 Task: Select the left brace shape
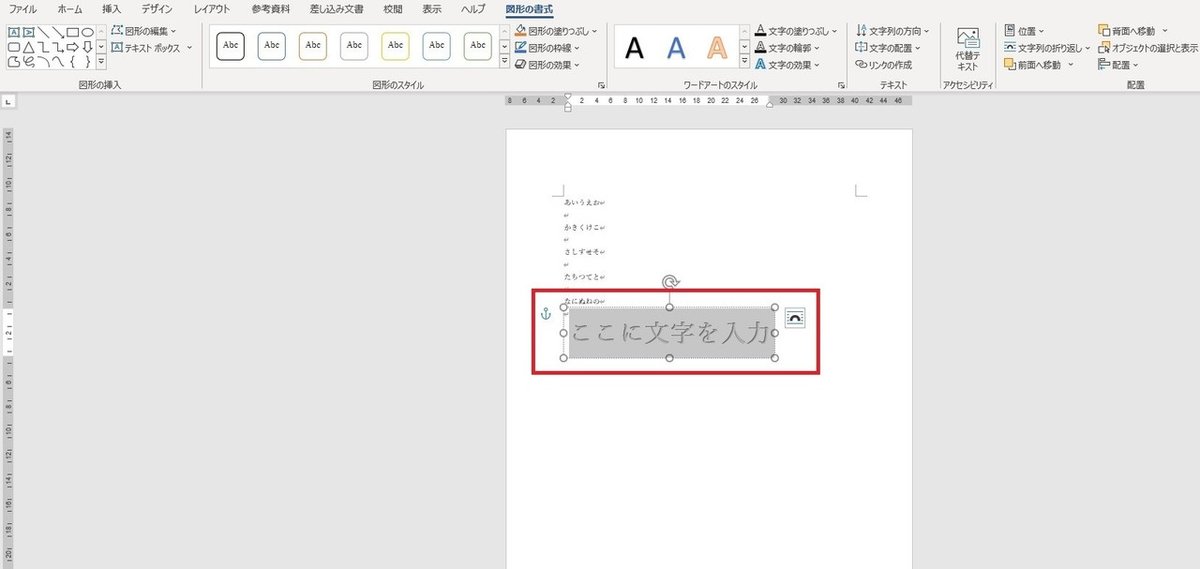(x=73, y=61)
